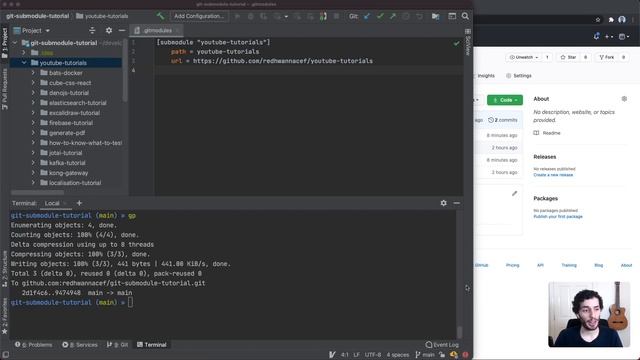This screenshot has height=360, width=640.
Task: Click the main branch widget in status bar
Action: 425,355
